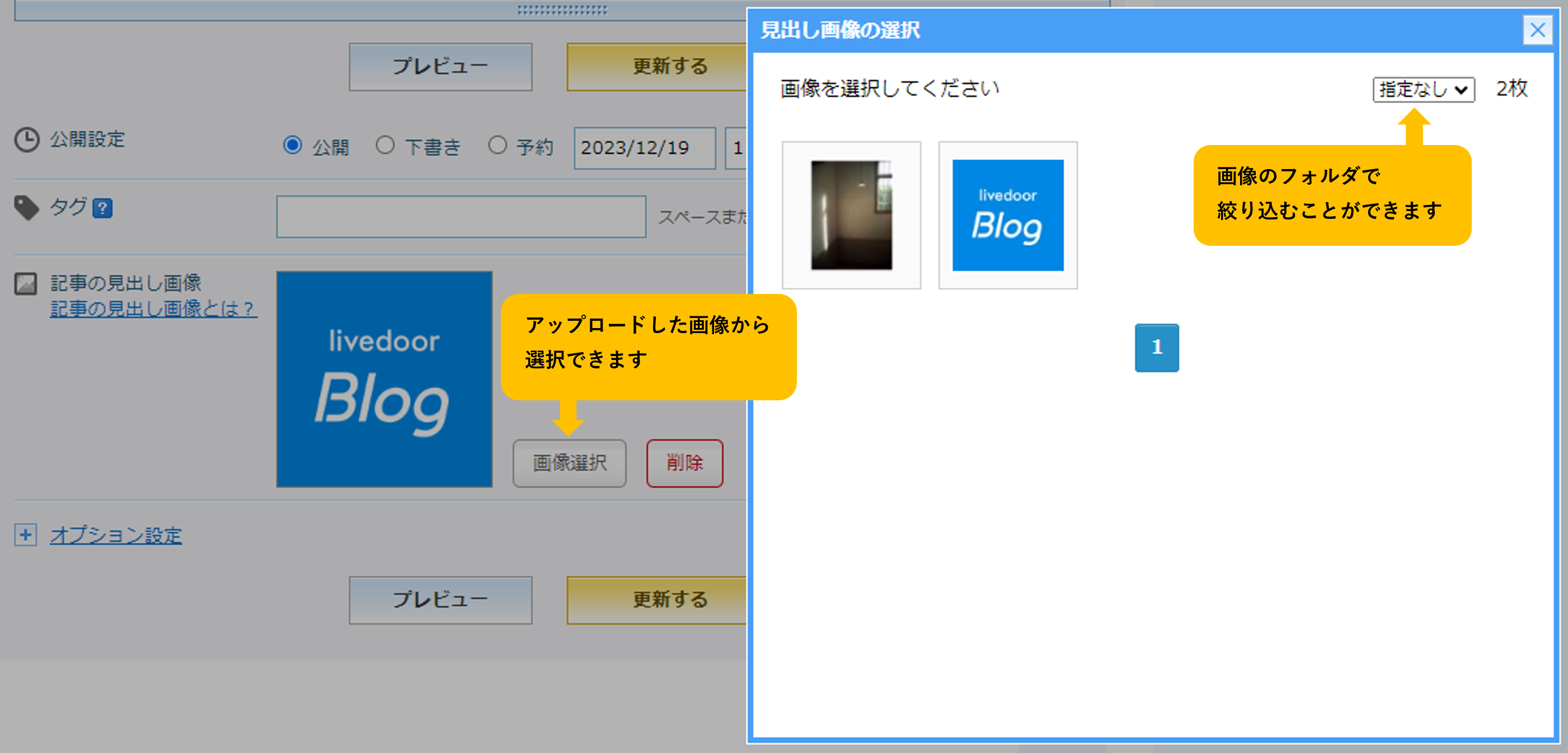The image size is (1568, 753).
Task: Click the タグ input field
Action: pyautogui.click(x=461, y=216)
